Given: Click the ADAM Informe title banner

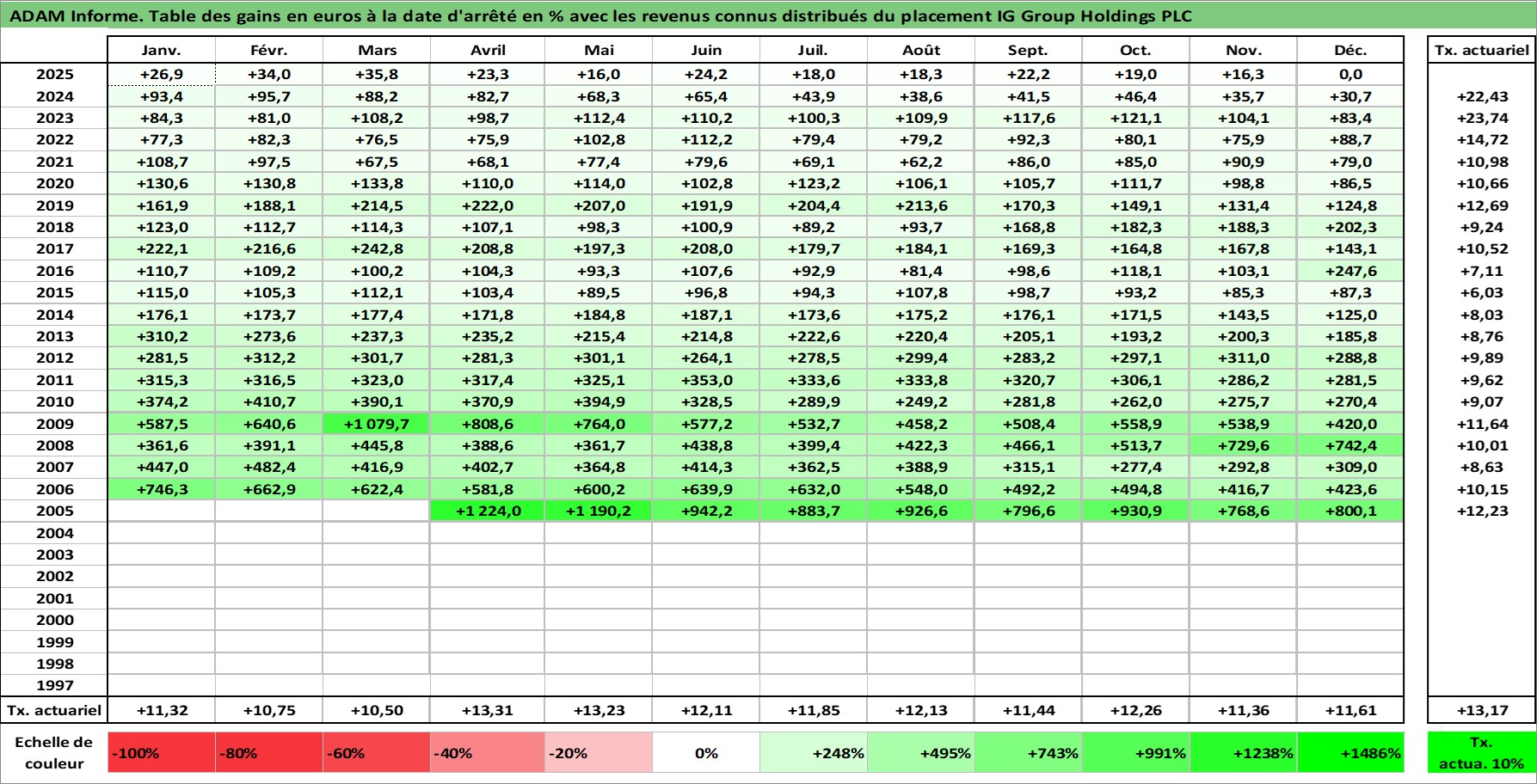Looking at the screenshot, I should 768,15.
